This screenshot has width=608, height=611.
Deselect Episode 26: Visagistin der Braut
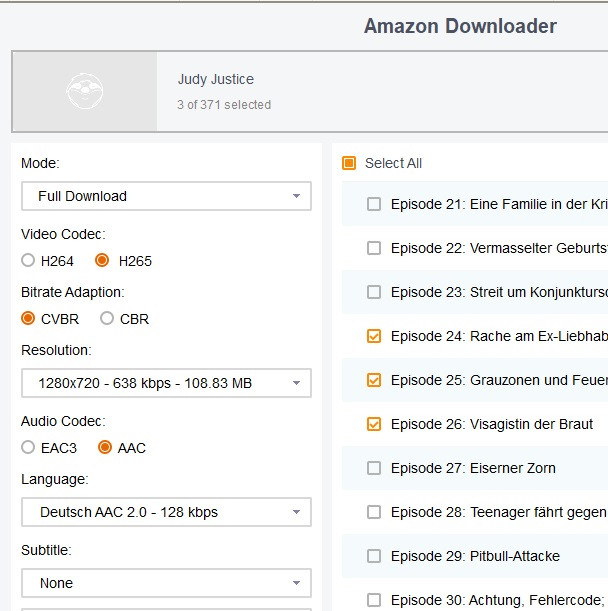tap(374, 424)
